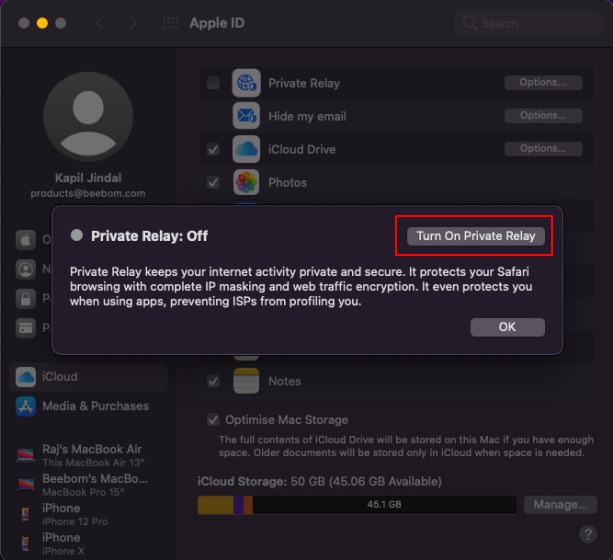Click the yellow minimize window button
This screenshot has height=560, width=613.
coord(42,23)
